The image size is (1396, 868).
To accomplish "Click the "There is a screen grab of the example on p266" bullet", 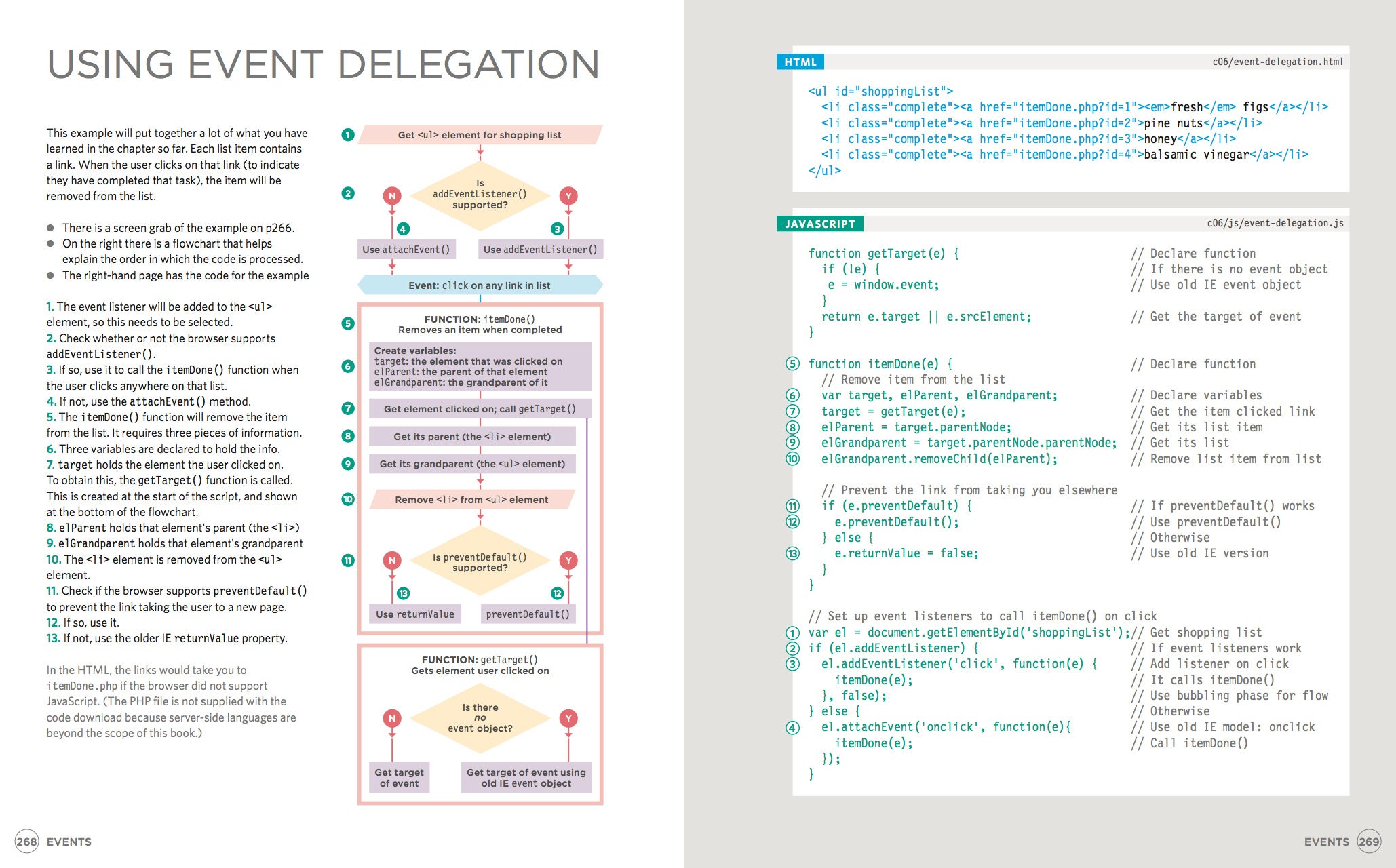I will [178, 228].
